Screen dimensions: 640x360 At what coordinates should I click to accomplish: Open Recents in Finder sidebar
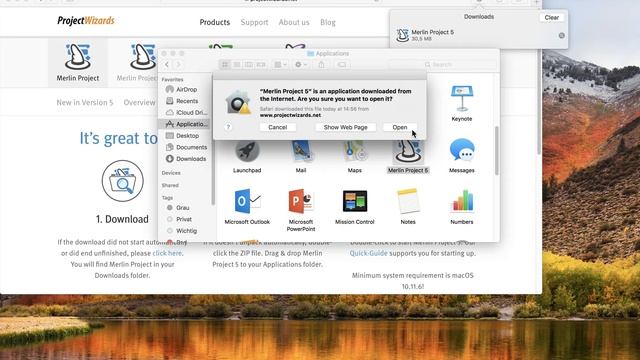click(x=186, y=101)
